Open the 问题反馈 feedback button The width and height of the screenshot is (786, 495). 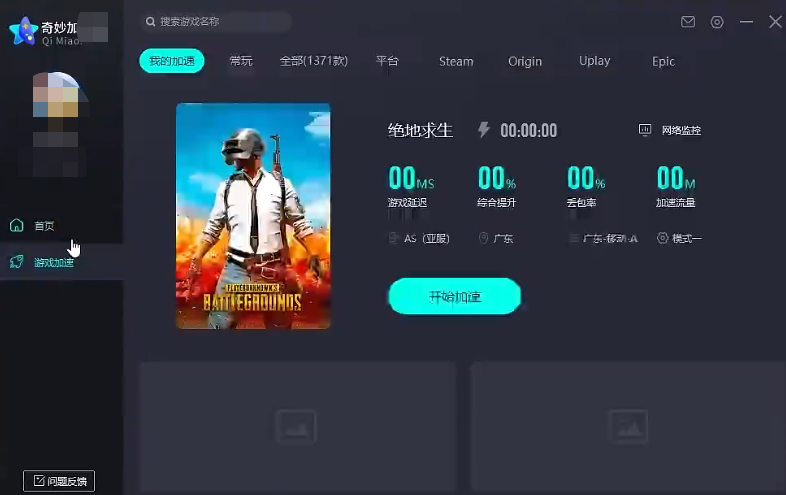(x=59, y=481)
